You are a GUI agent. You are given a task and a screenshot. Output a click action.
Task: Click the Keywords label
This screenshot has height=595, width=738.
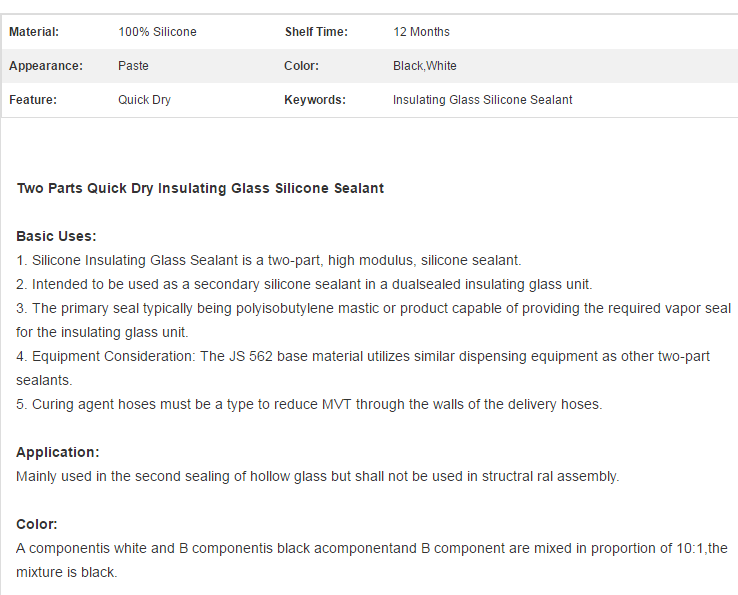(x=315, y=100)
